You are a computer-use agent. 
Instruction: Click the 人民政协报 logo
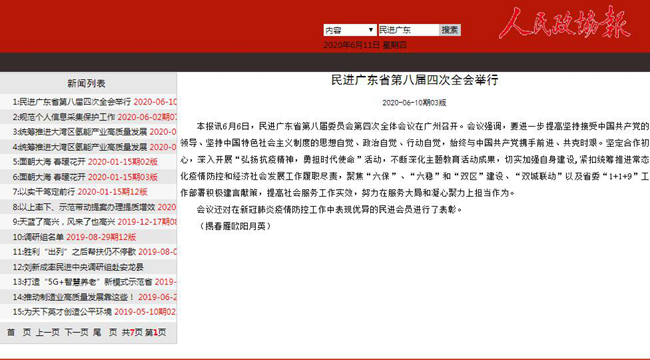[564, 23]
